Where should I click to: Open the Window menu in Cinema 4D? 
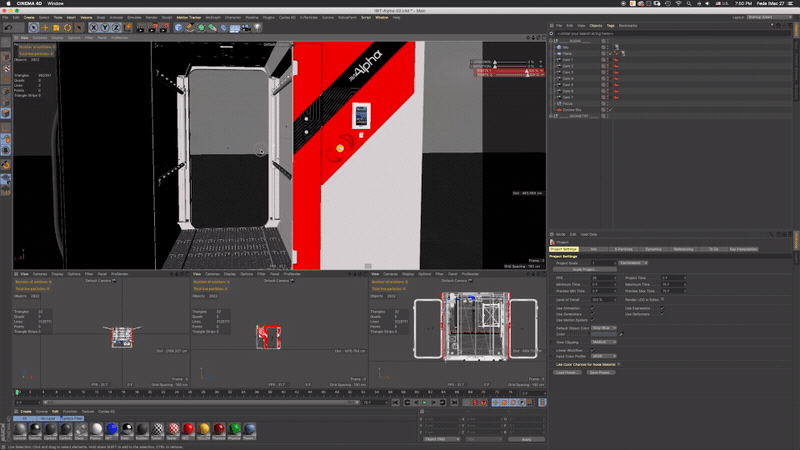(382, 17)
